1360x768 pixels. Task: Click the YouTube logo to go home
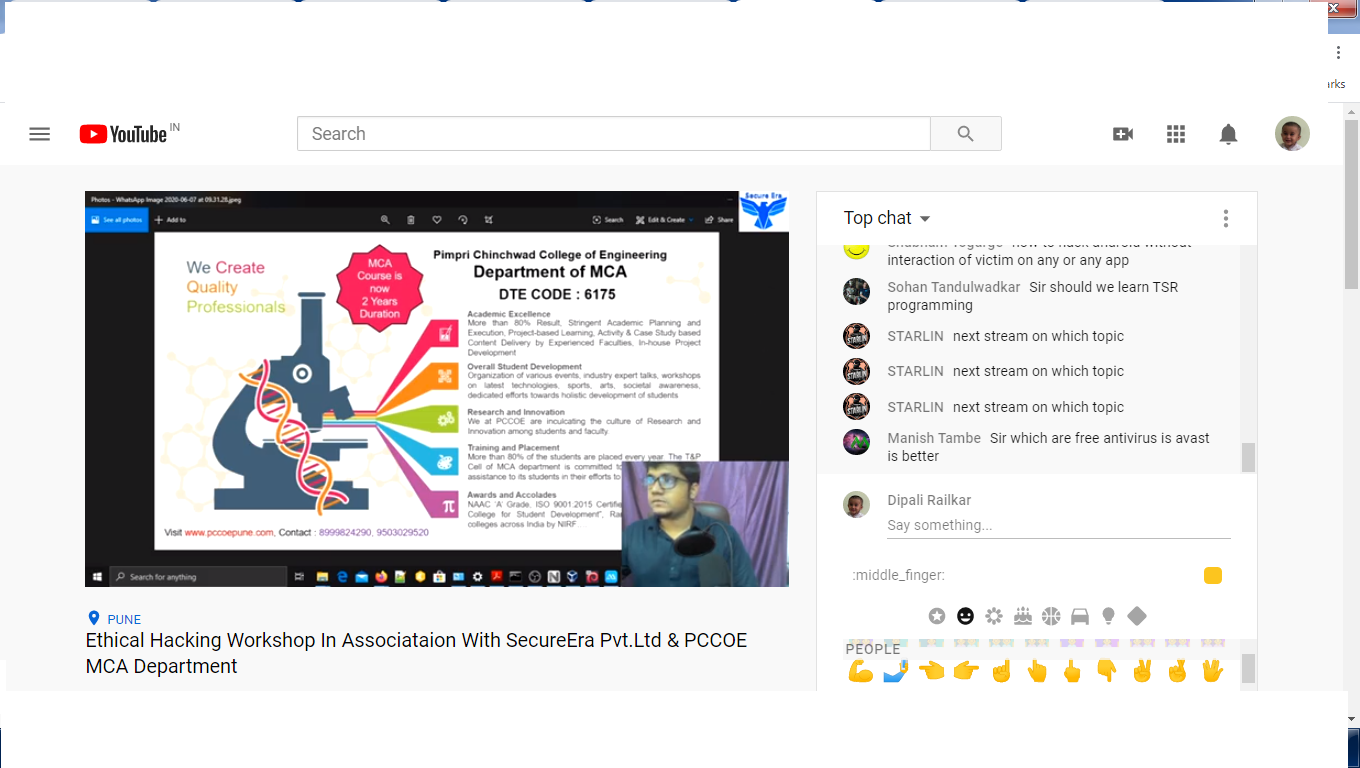124,134
